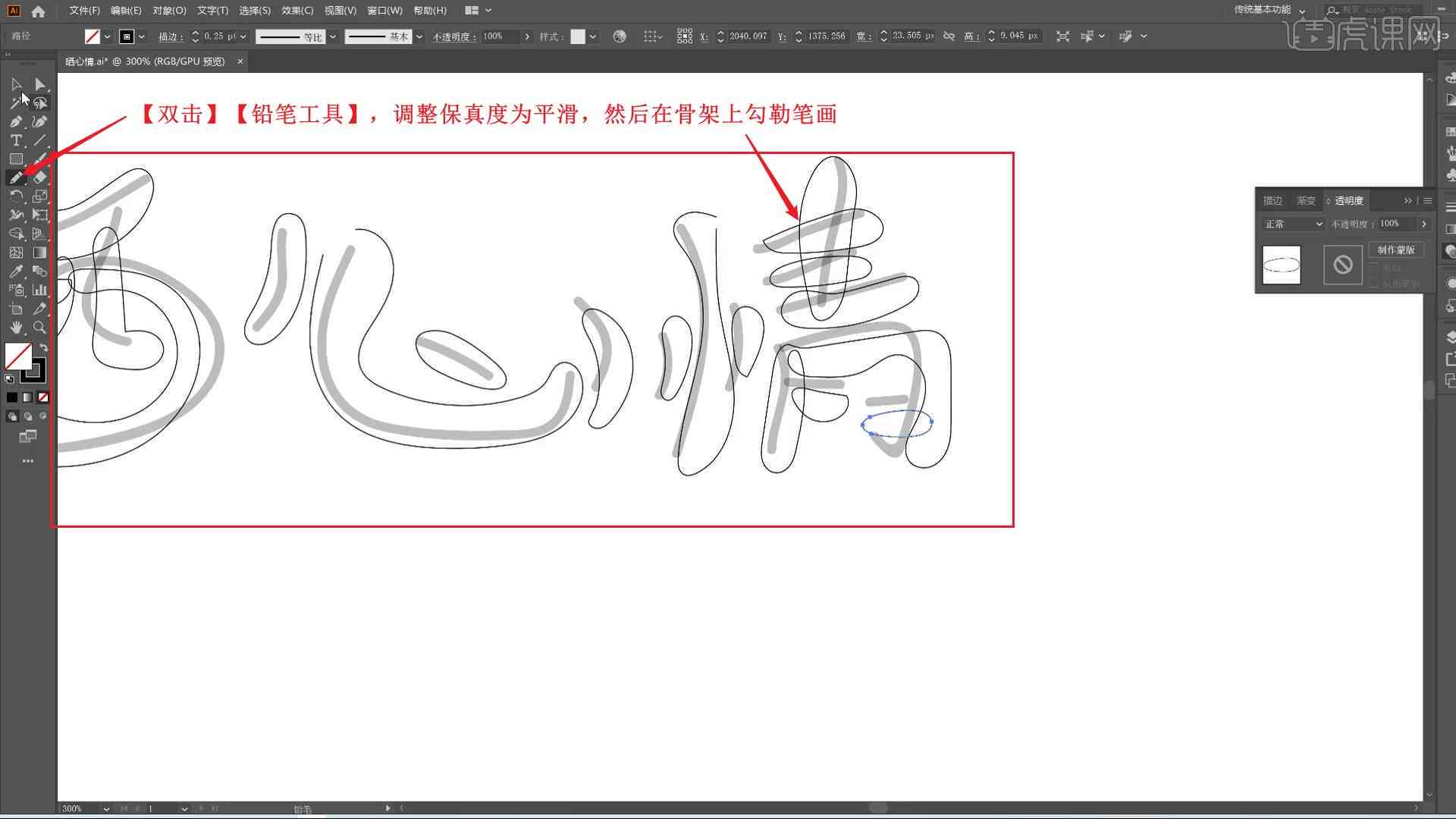The image size is (1456, 819).
Task: Select the Shape Builder tool
Action: tap(16, 234)
